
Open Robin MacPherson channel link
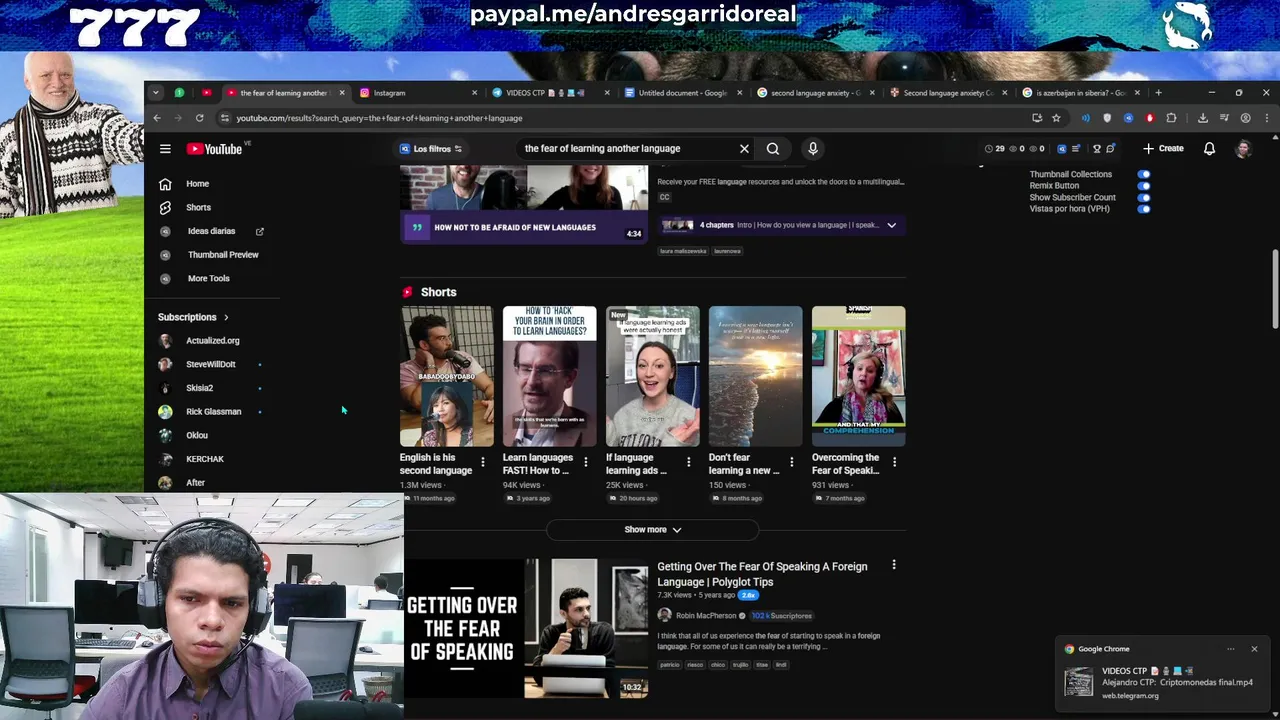pos(705,616)
